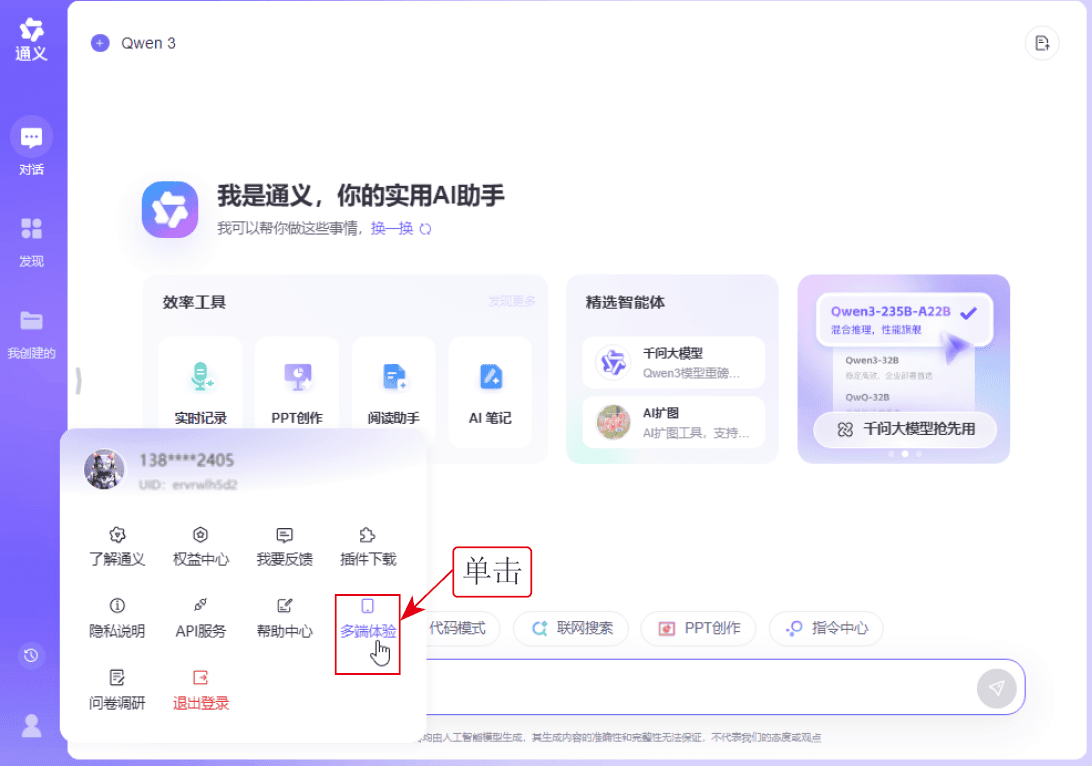
Task: Click 退出登录 to log out
Action: click(x=201, y=690)
